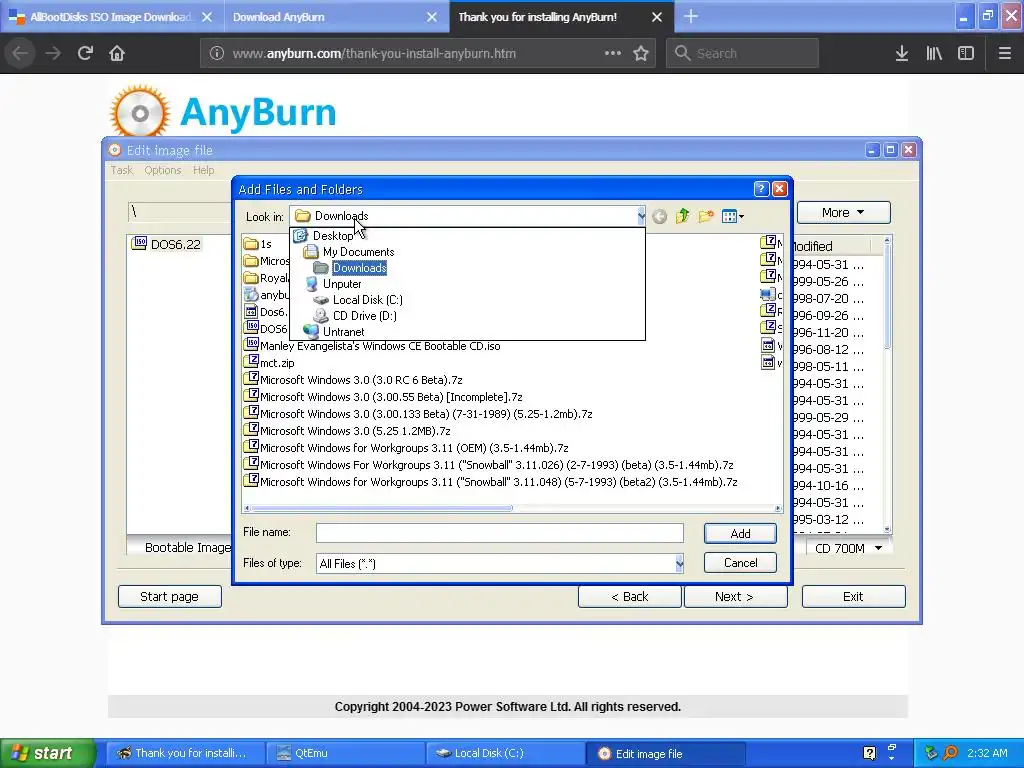
Task: Switch to Thank you for installi... taskbar item
Action: click(x=186, y=753)
